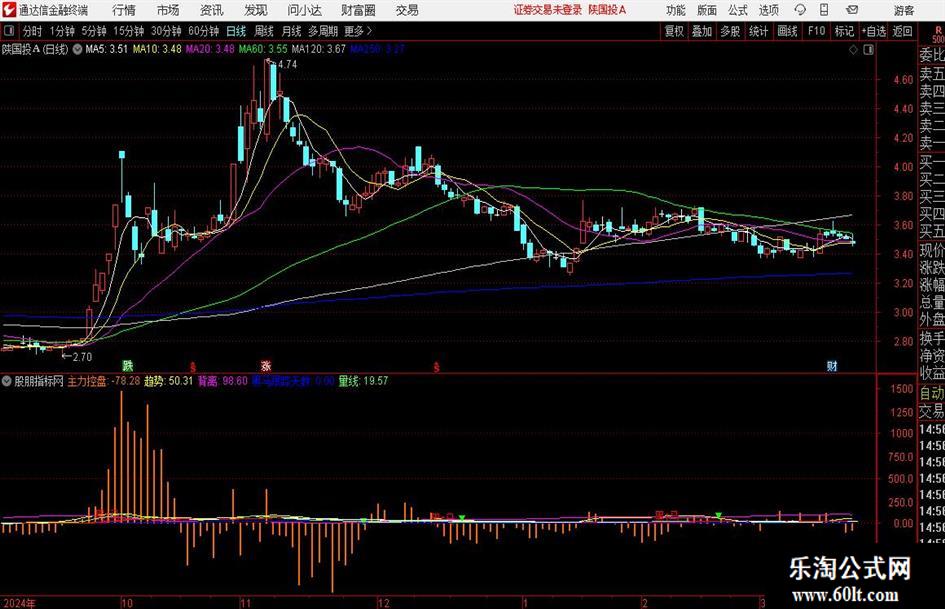Click the round settings icon beside 陕国投A(日线)
This screenshot has height=609, width=945.
(x=77, y=49)
